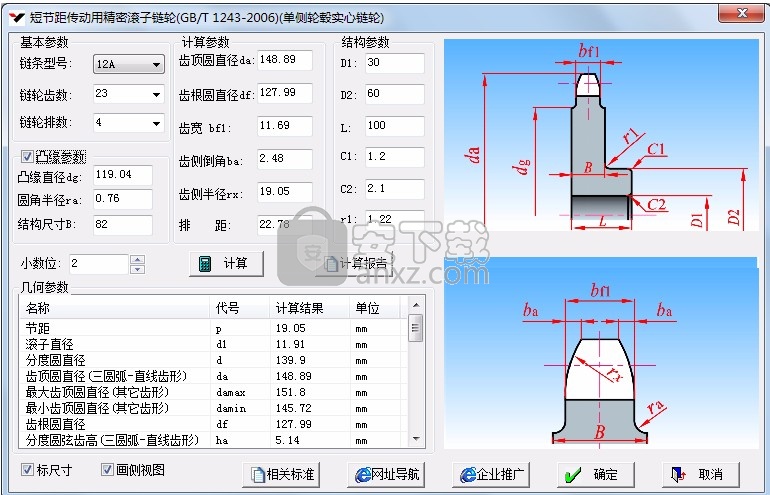Screen dimensions: 770x495
Task: Close the dialog with the X button
Action: click(x=741, y=14)
